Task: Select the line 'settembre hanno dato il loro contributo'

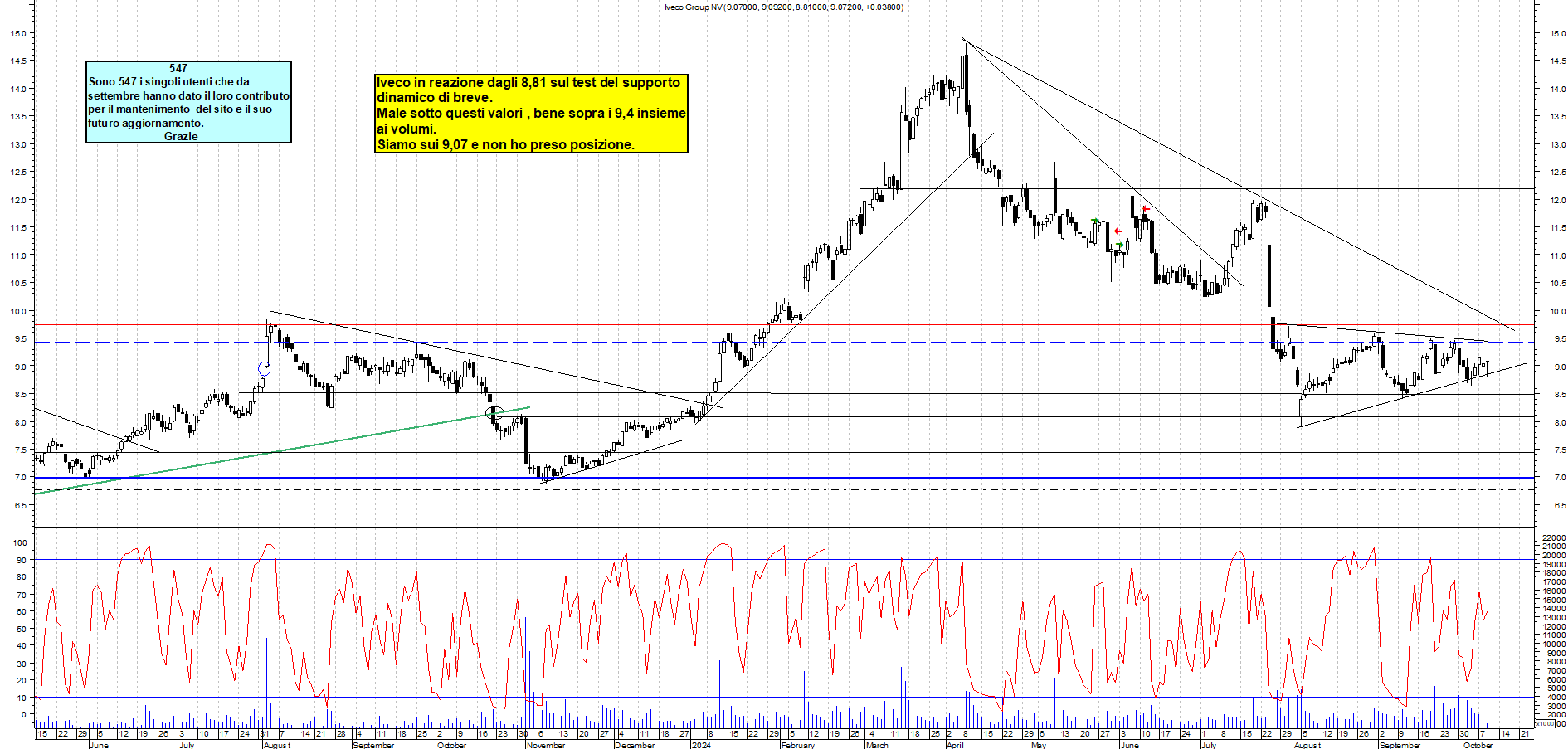Action: pyautogui.click(x=189, y=95)
